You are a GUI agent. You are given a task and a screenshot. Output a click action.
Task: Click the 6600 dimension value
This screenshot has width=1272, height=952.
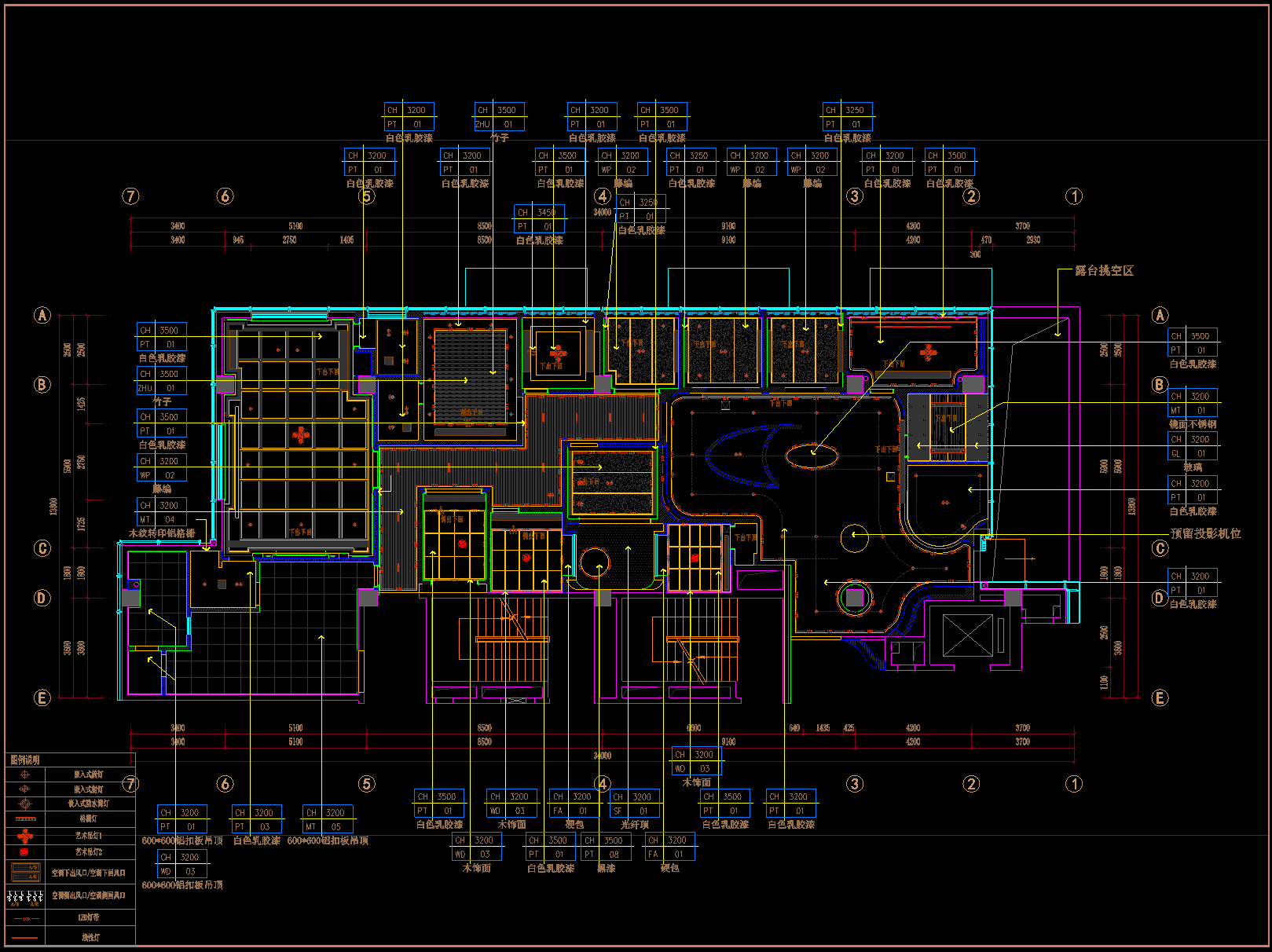(x=694, y=728)
